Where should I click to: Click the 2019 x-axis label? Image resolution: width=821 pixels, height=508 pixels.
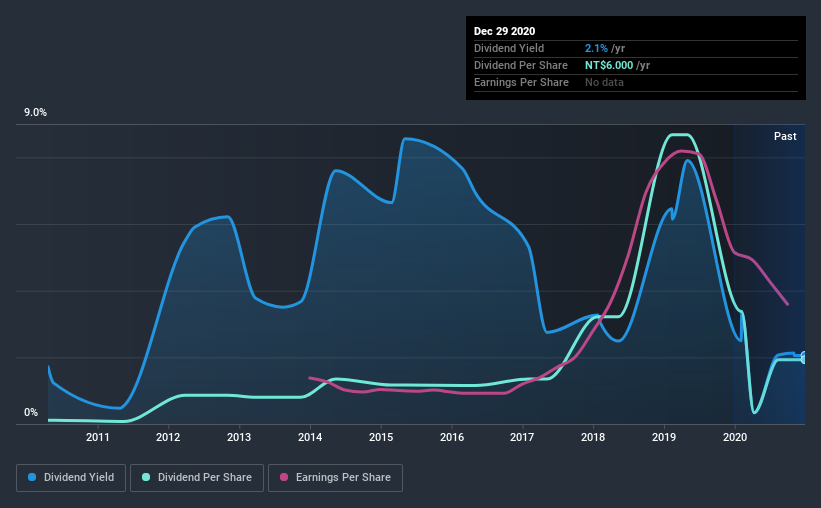664,437
